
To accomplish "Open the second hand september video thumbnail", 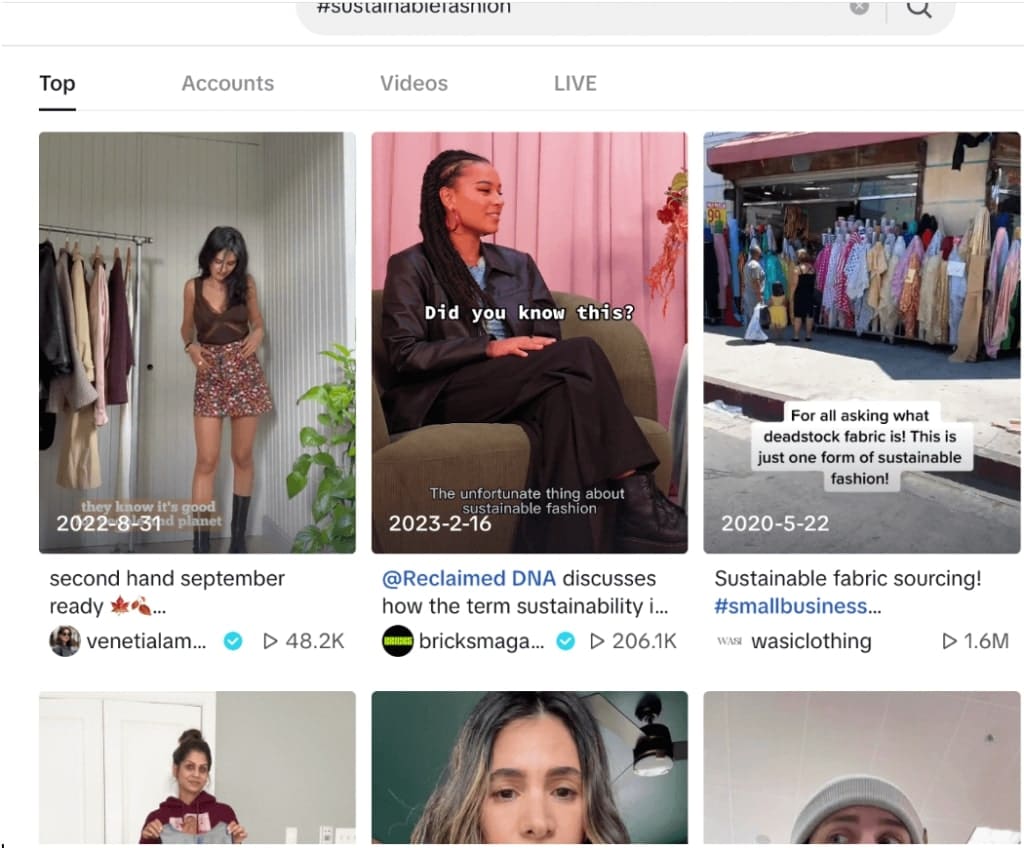I will pos(196,341).
